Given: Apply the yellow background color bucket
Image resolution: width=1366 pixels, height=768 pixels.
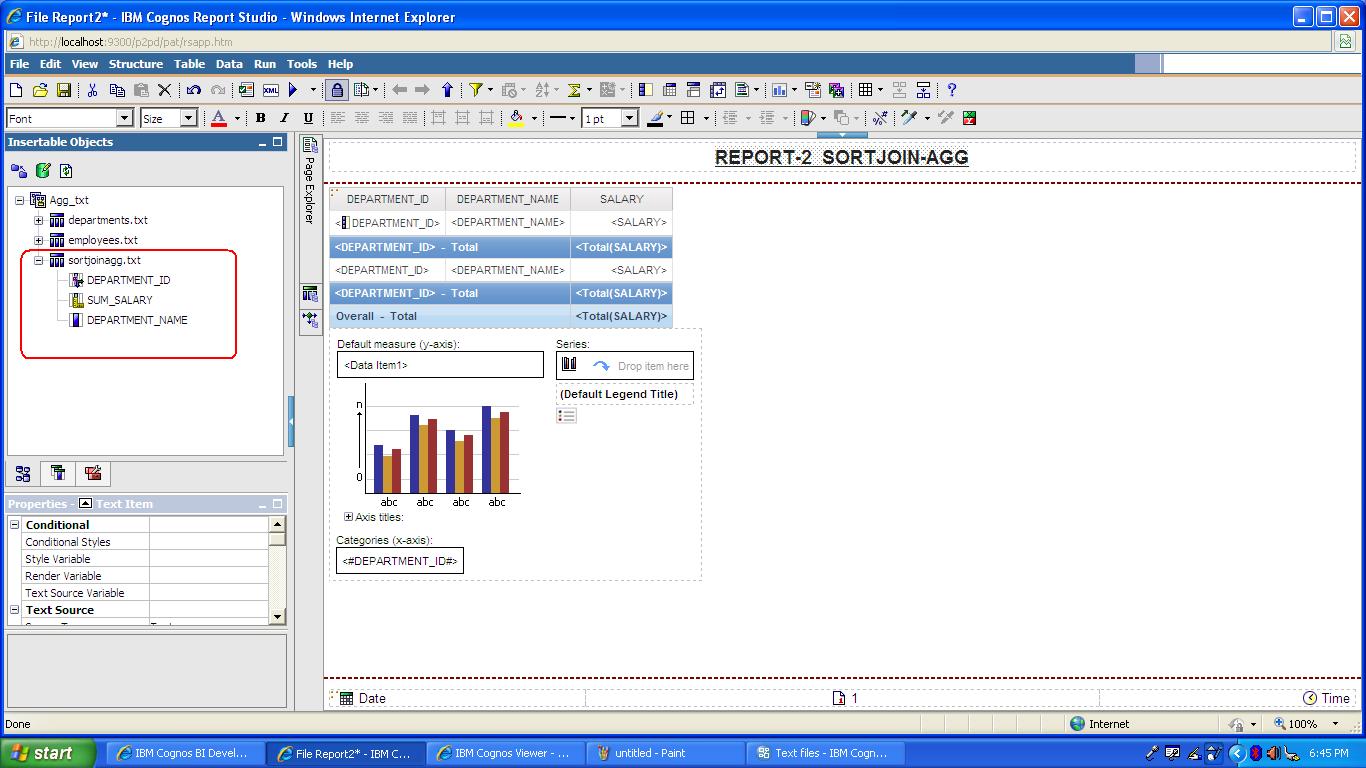Looking at the screenshot, I should [516, 118].
